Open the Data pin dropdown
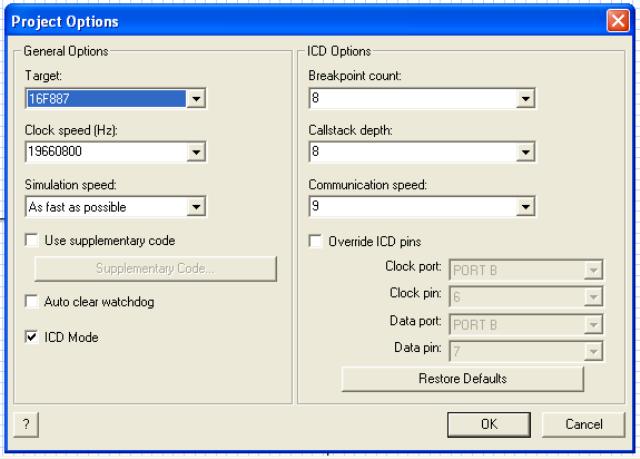This screenshot has width=640, height=459. click(526, 351)
